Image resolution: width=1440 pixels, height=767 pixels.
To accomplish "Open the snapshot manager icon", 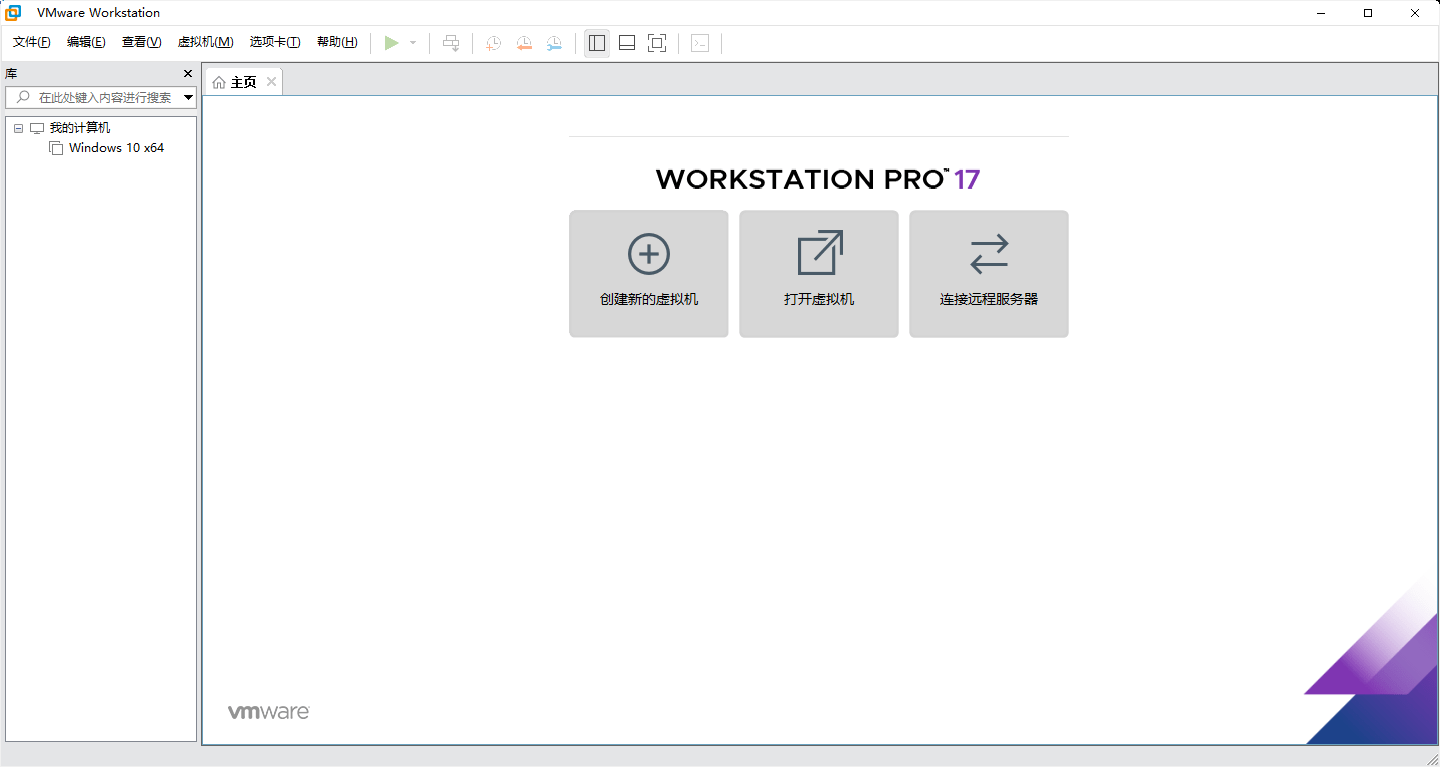I will click(x=554, y=43).
